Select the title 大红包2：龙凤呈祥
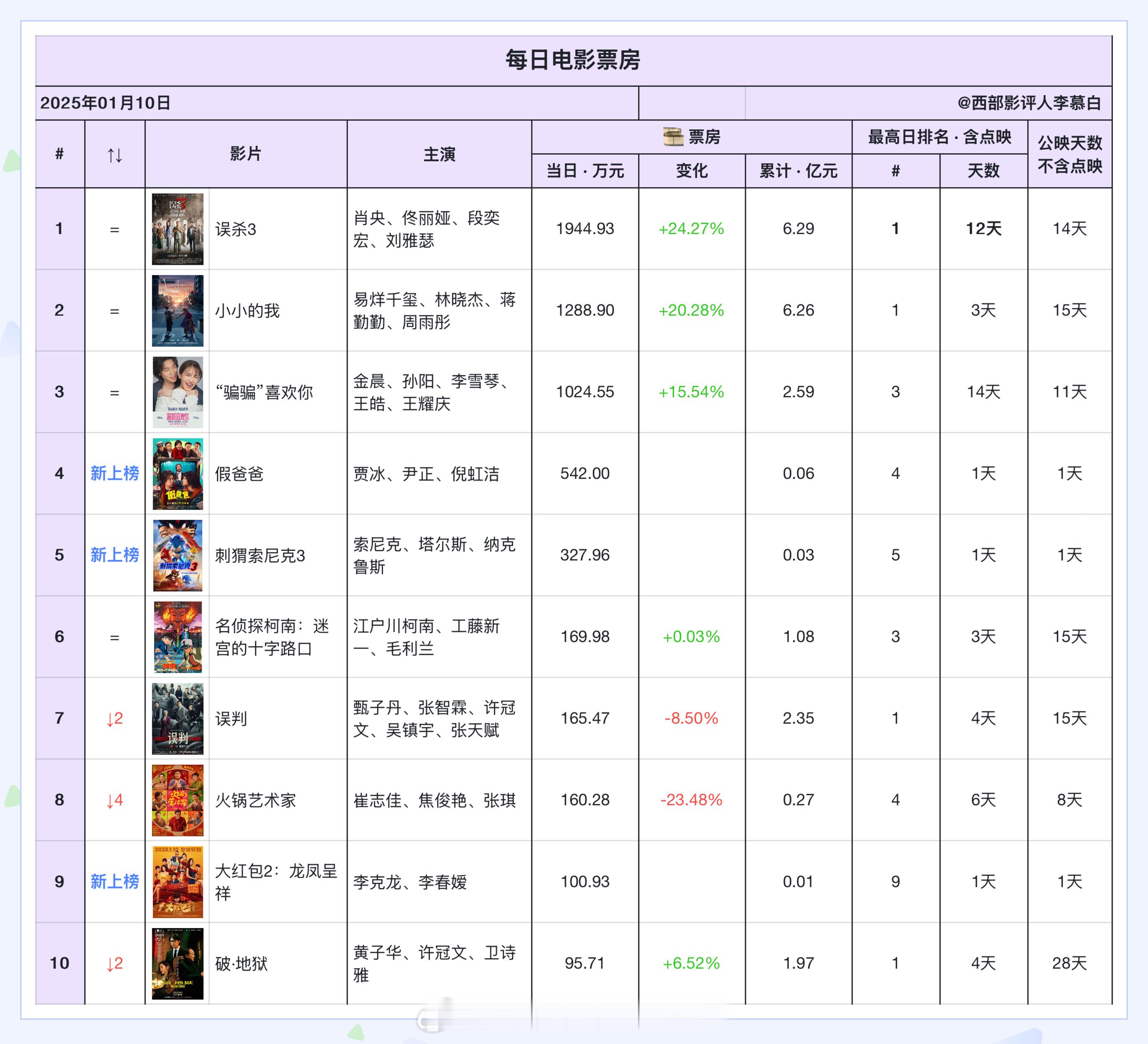The image size is (1148, 1044). [276, 882]
